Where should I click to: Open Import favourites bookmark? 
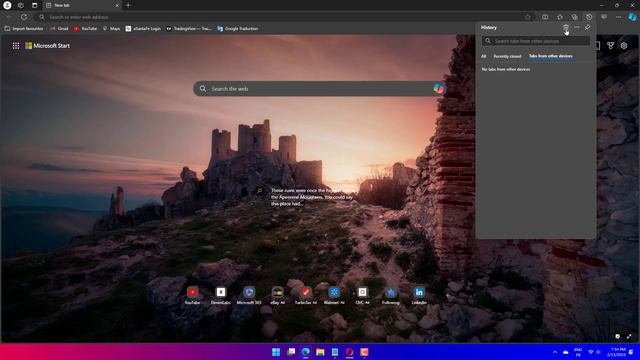pyautogui.click(x=24, y=29)
